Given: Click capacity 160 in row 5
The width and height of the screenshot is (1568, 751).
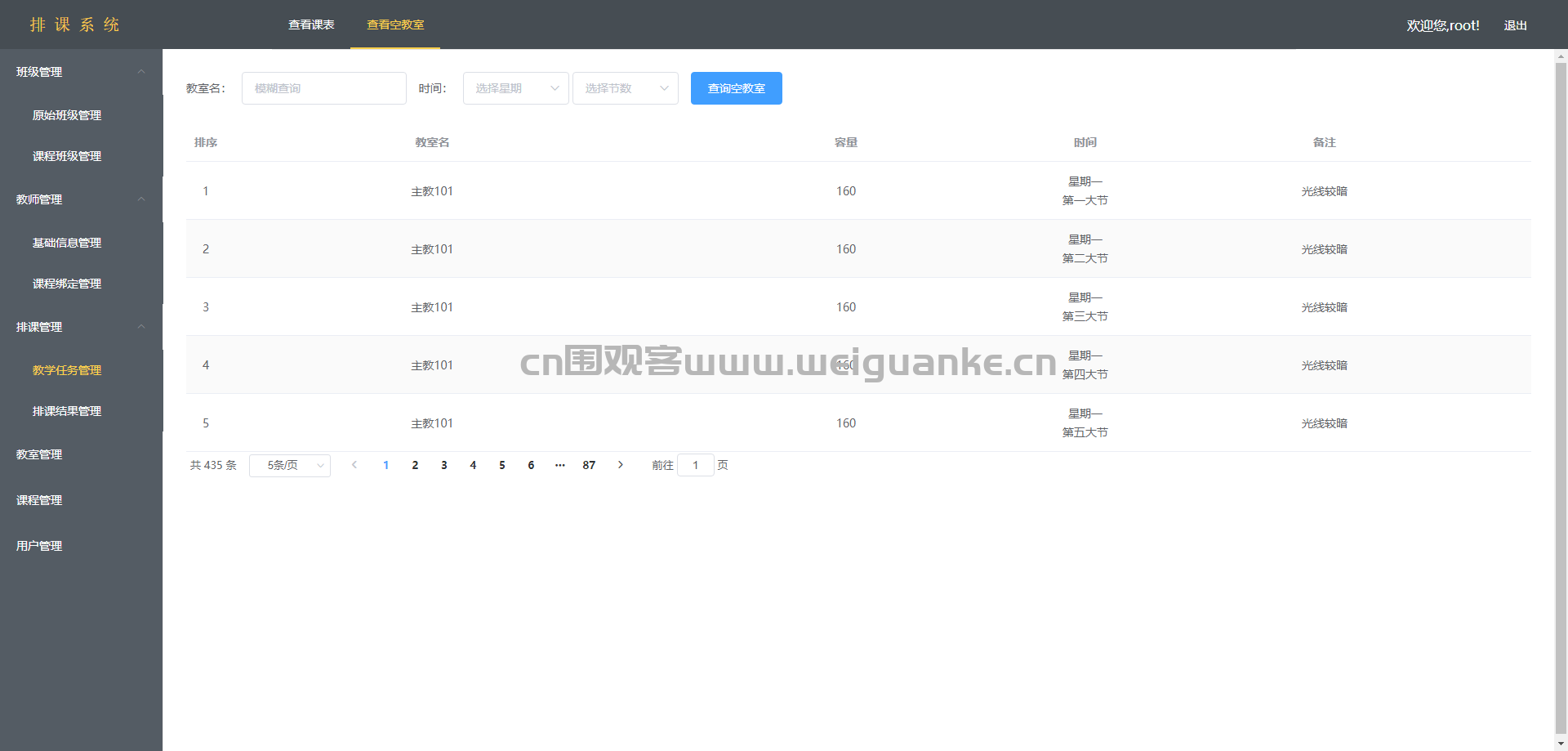Looking at the screenshot, I should (x=846, y=423).
